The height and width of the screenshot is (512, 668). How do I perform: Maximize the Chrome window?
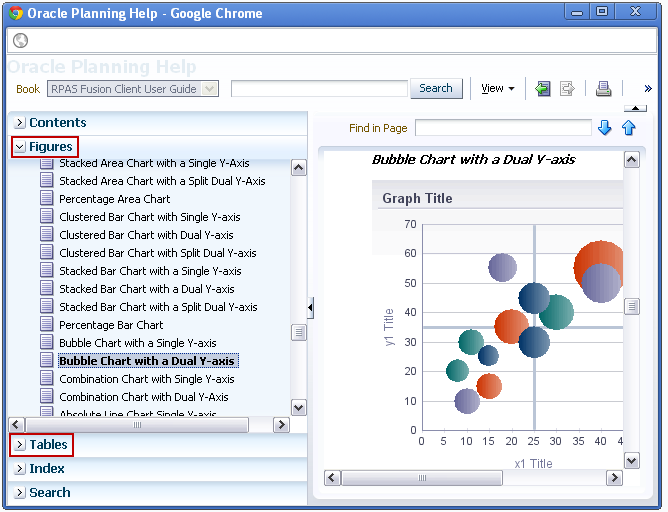[x=602, y=12]
